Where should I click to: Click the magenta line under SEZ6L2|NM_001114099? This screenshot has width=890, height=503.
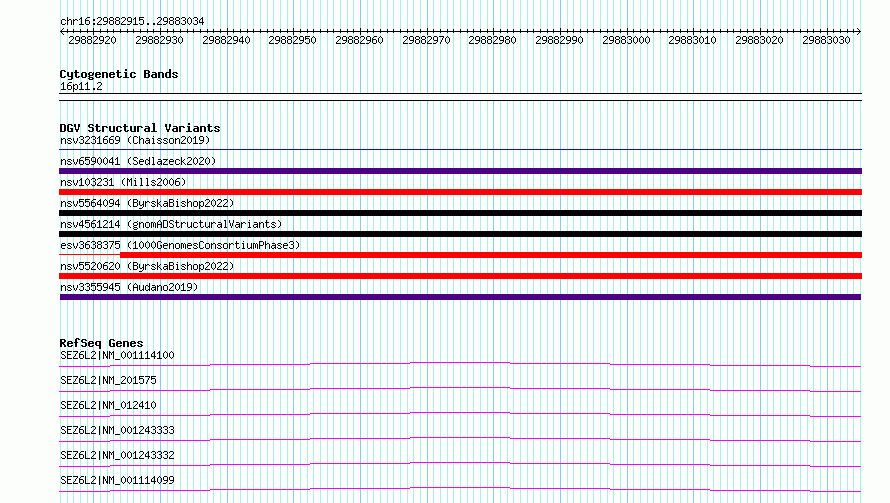pyautogui.click(x=460, y=489)
